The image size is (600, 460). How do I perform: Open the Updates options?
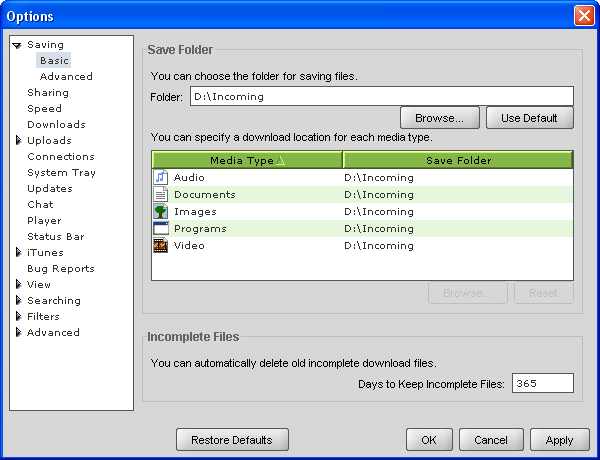click(50, 189)
